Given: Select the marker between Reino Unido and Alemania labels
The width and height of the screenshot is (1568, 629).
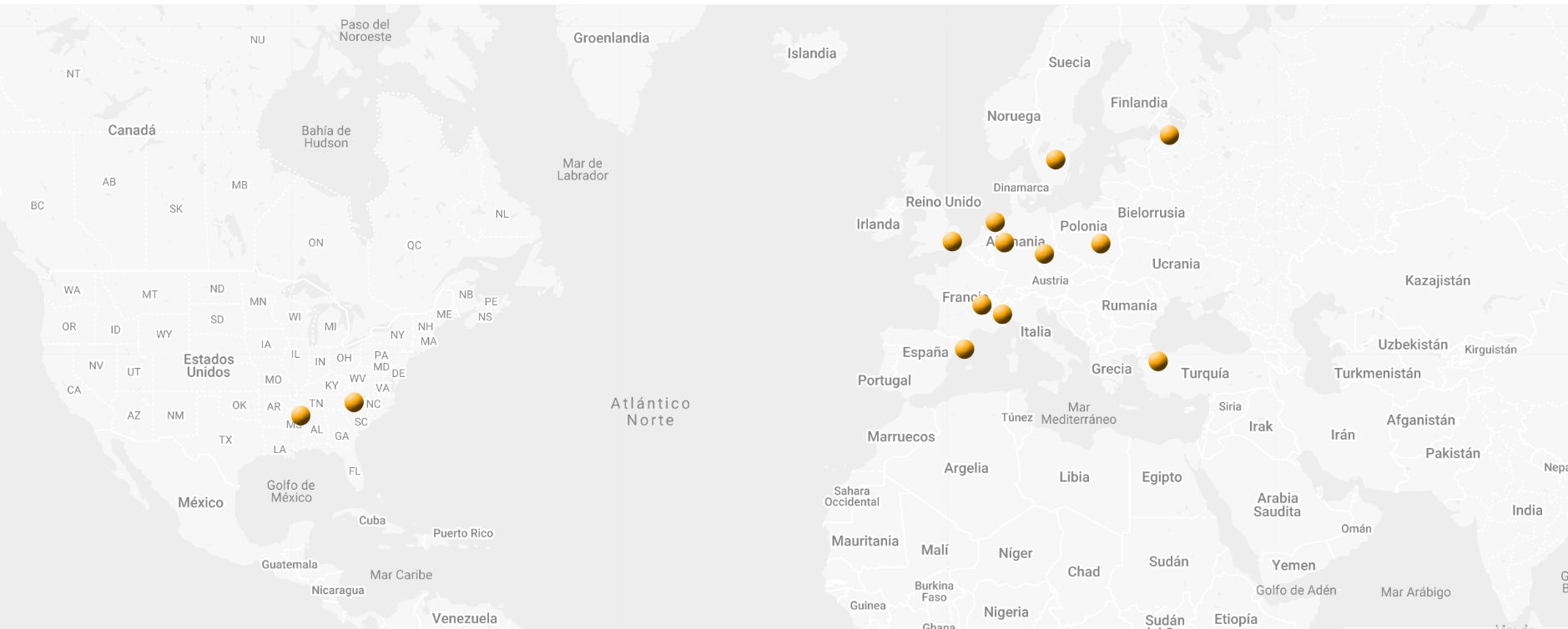Looking at the screenshot, I should tap(995, 222).
